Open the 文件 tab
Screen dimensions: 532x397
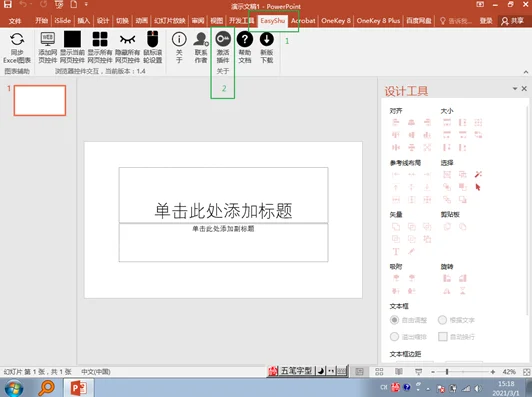15,21
